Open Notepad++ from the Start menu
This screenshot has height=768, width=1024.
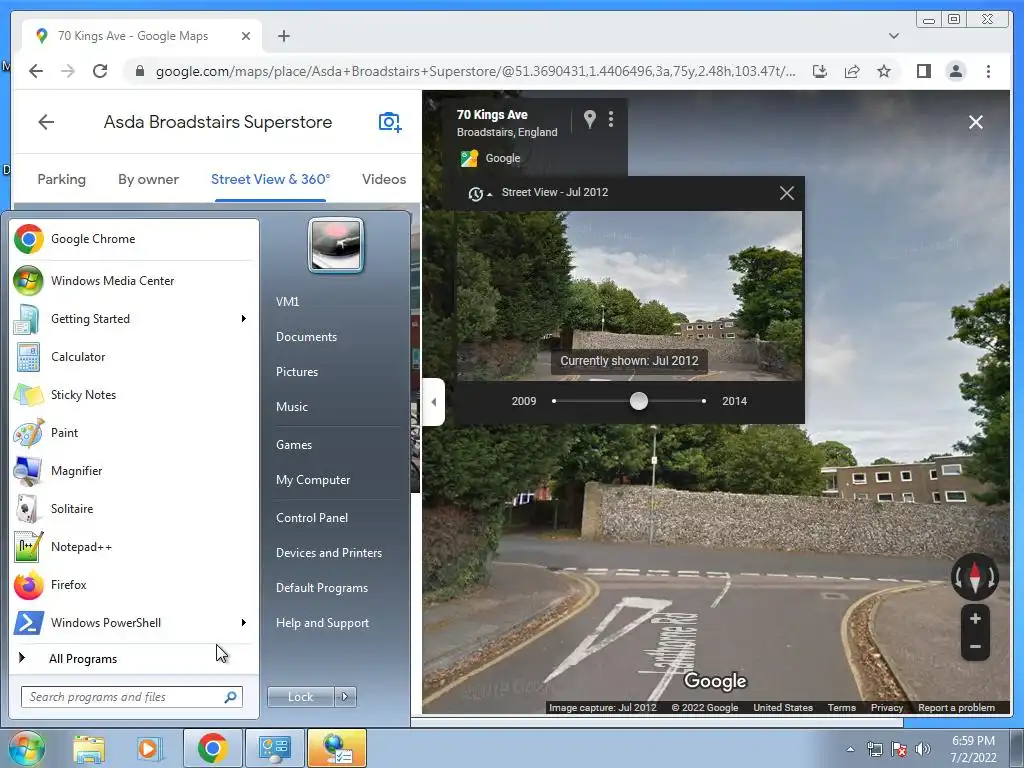(x=134, y=547)
